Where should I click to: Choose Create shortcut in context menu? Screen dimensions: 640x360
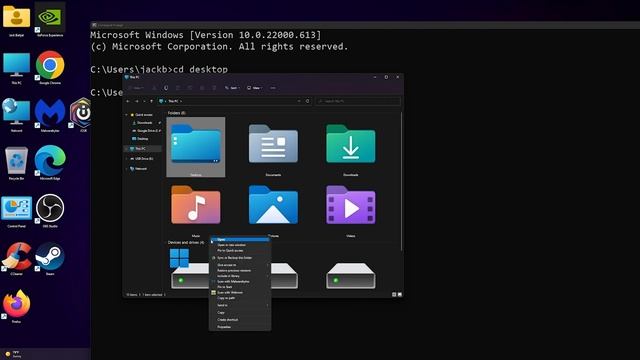[240, 320]
